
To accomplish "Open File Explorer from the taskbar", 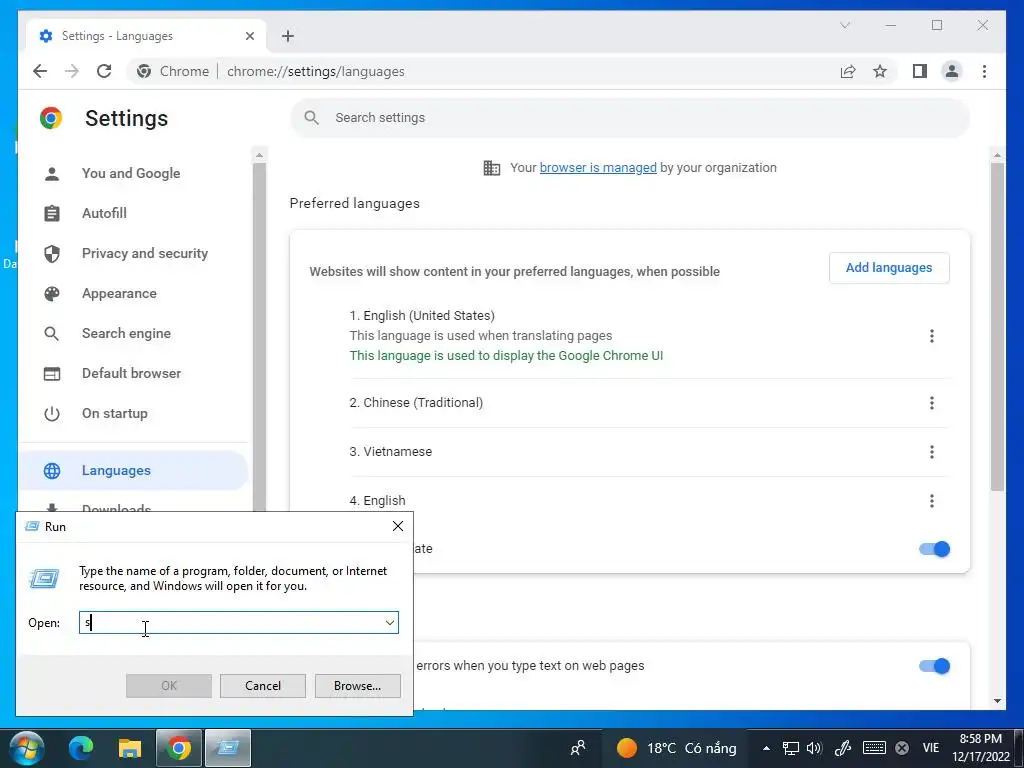I will 129,748.
